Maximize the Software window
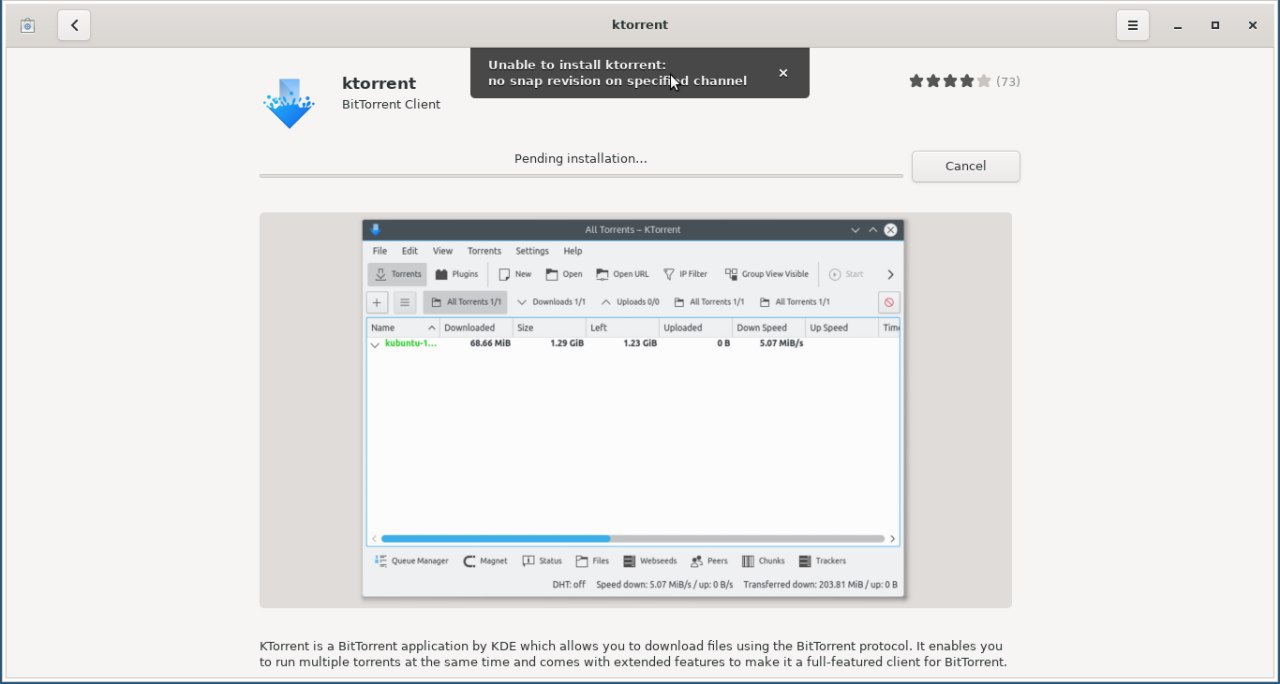Viewport: 1280px width, 684px height. tap(1215, 26)
